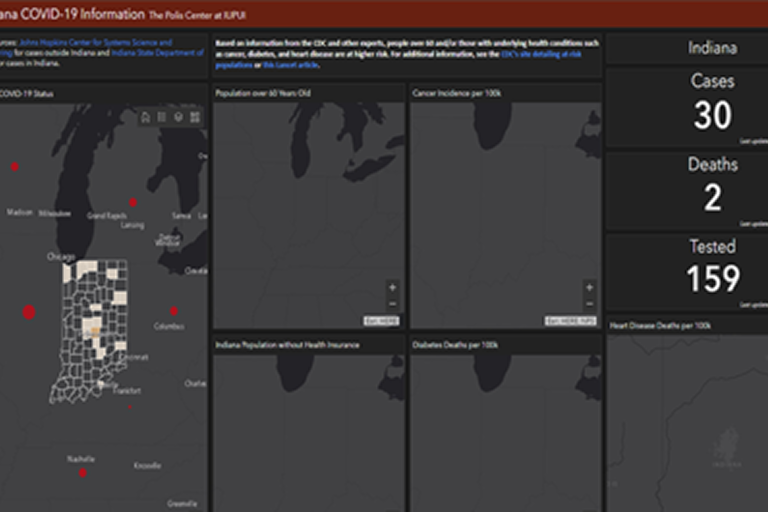
Task: Click the red marker near Columbus
Action: coord(174,311)
